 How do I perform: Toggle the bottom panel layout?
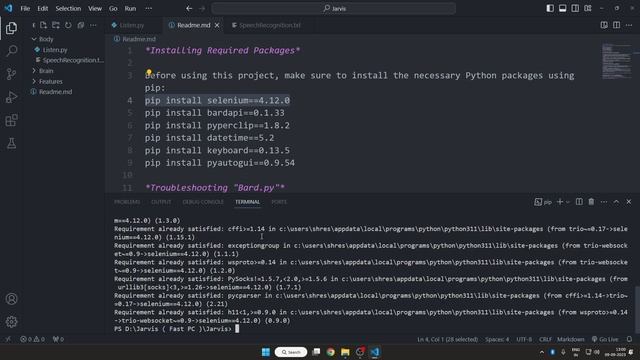pyautogui.click(x=562, y=8)
